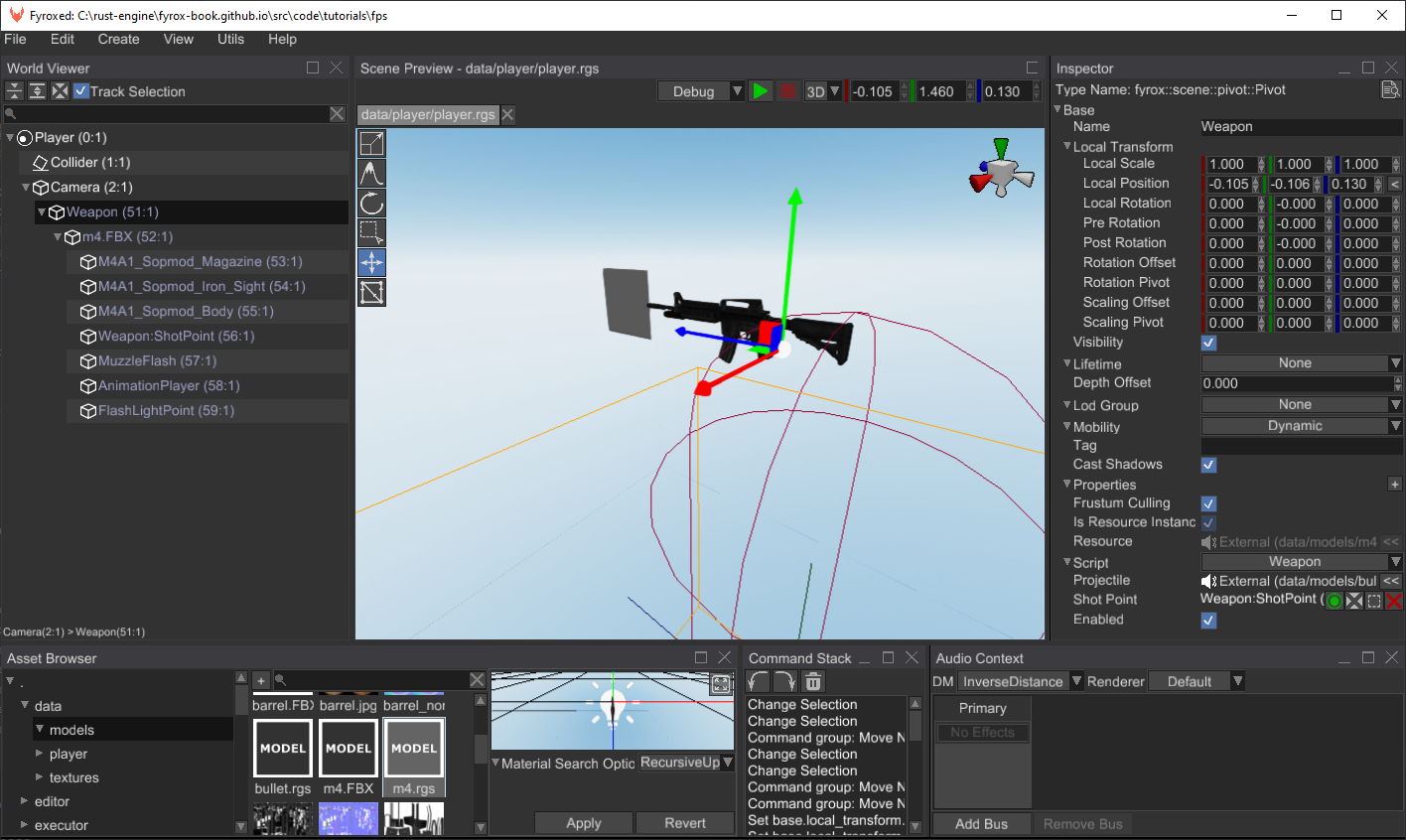Open the Utils menu
The image size is (1406, 840).
point(230,39)
